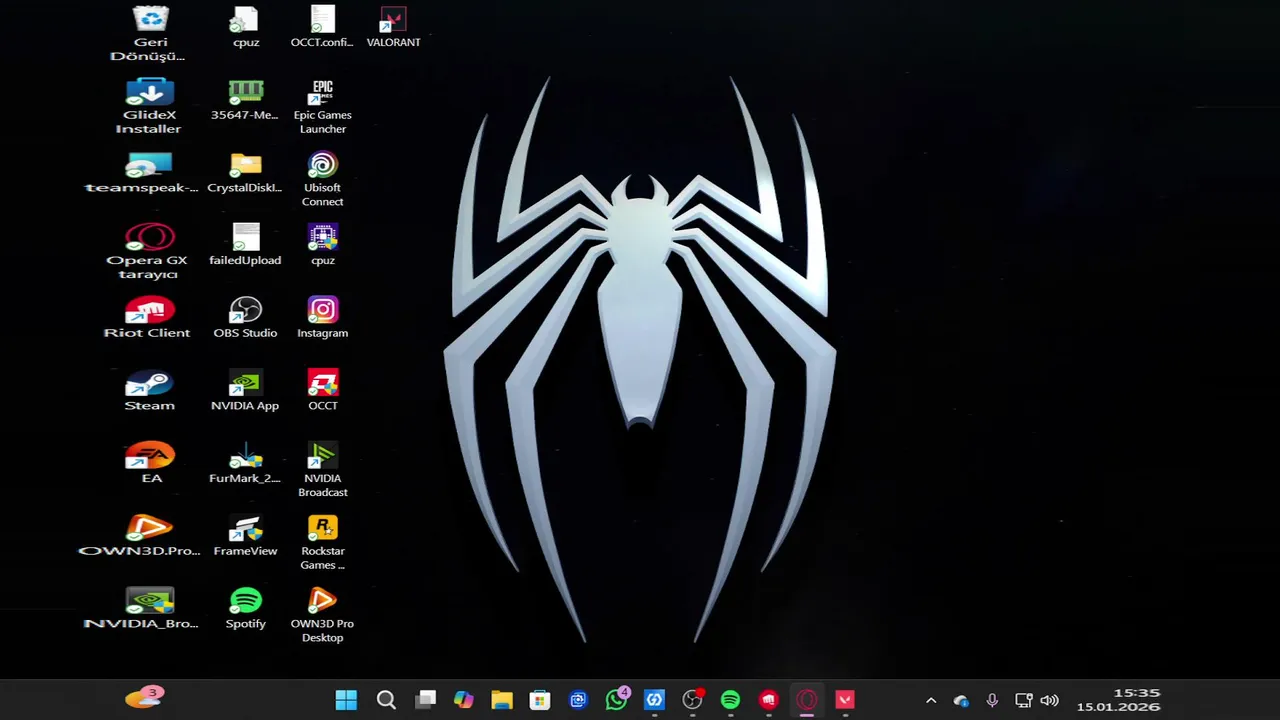Select the Rockstar Games ... launcher shortcut

pos(322,544)
